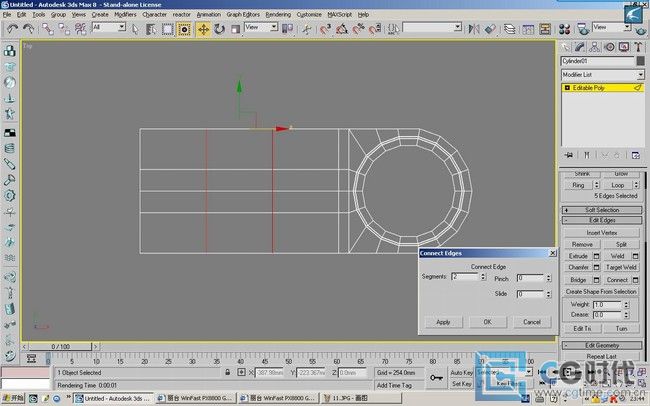Toggle the Spinner Snap button
The height and width of the screenshot is (406, 650).
pos(374,29)
